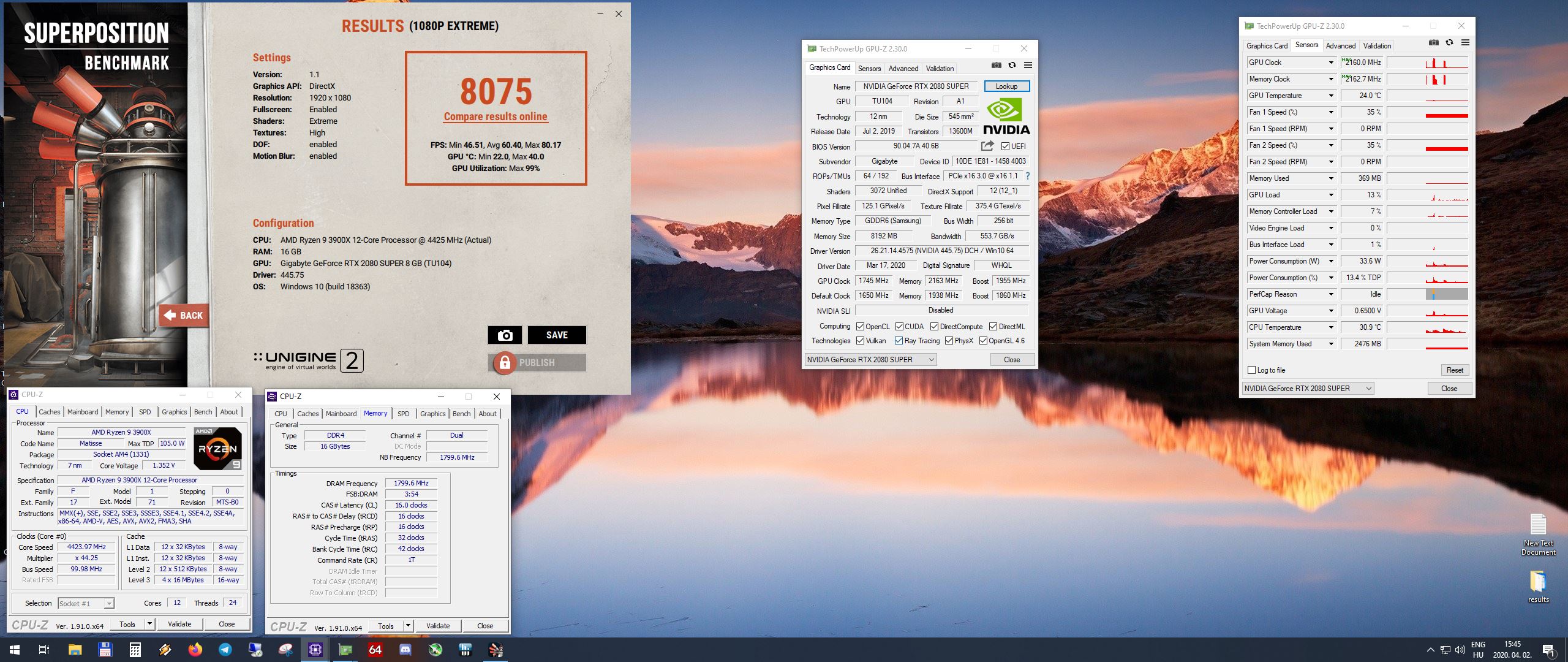Image resolution: width=1568 pixels, height=662 pixels.
Task: Click Compare results online link
Action: 496,116
